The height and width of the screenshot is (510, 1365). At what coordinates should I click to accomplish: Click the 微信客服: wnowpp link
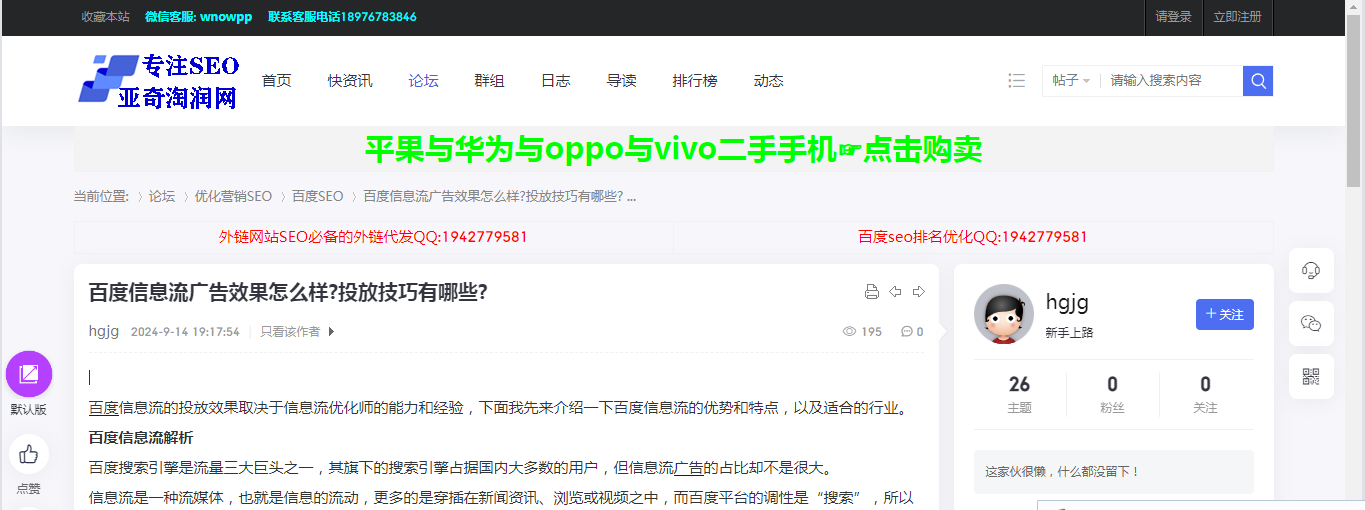(x=199, y=17)
